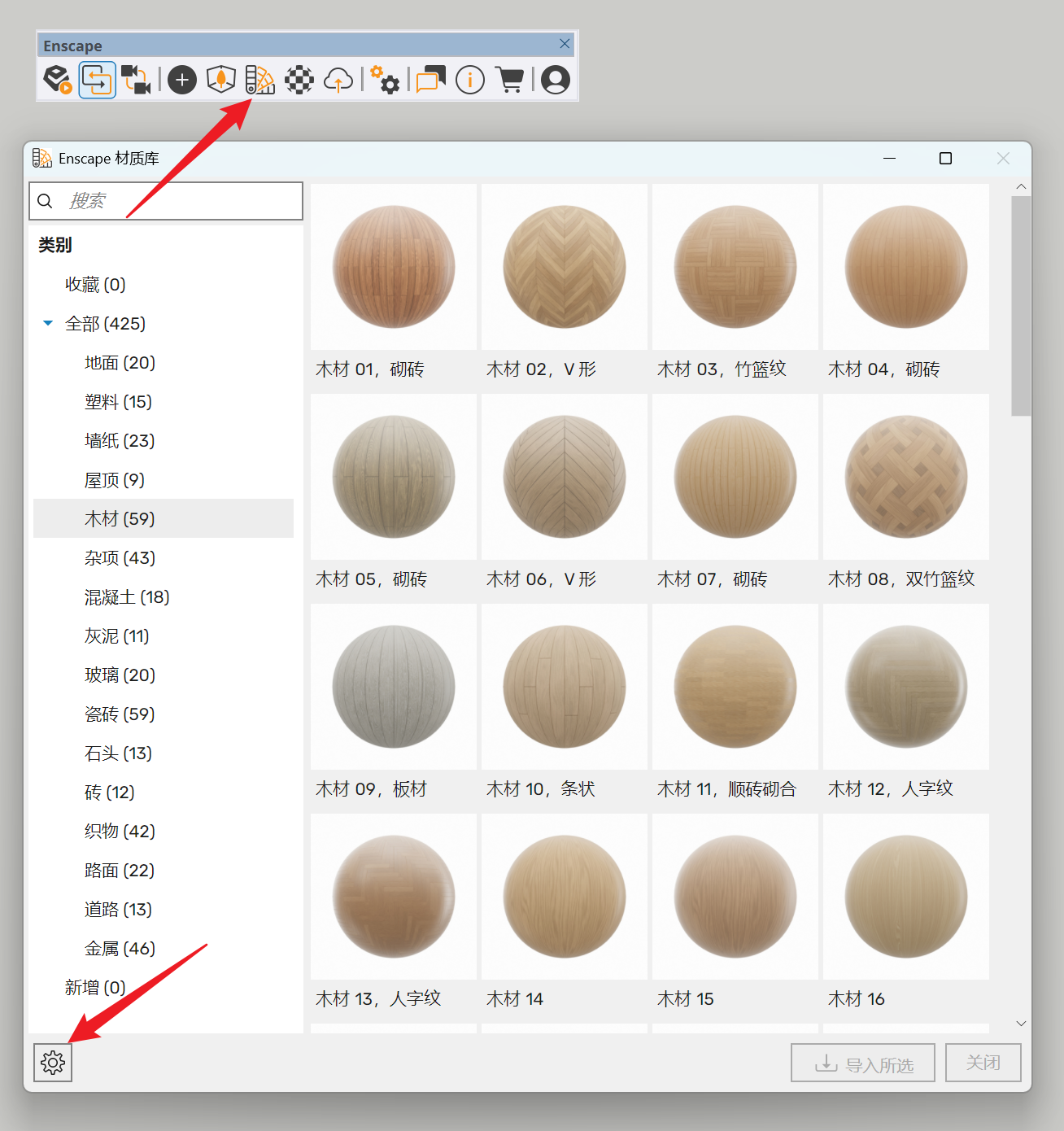Select the 金属 (46) category
The width and height of the screenshot is (1064, 1131).
coord(120,949)
